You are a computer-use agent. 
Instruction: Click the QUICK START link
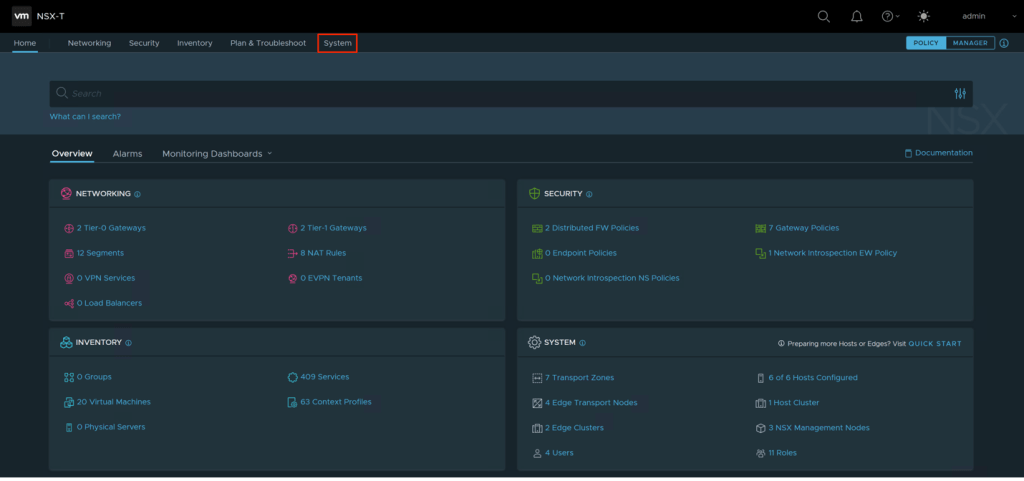[x=935, y=343]
